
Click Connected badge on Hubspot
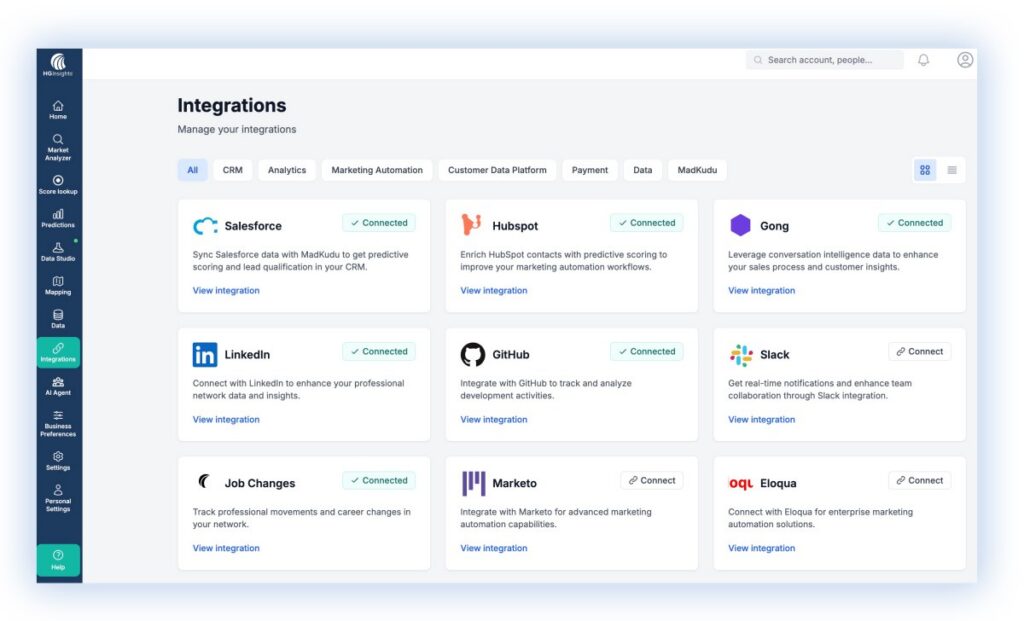pyautogui.click(x=647, y=223)
